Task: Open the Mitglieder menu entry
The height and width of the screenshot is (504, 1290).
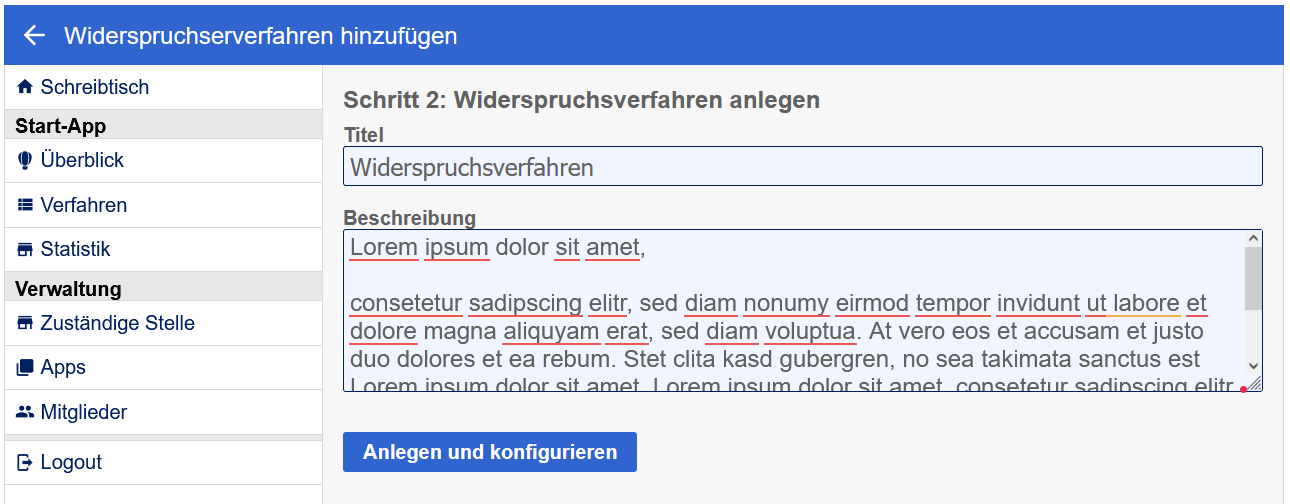Action: click(84, 412)
